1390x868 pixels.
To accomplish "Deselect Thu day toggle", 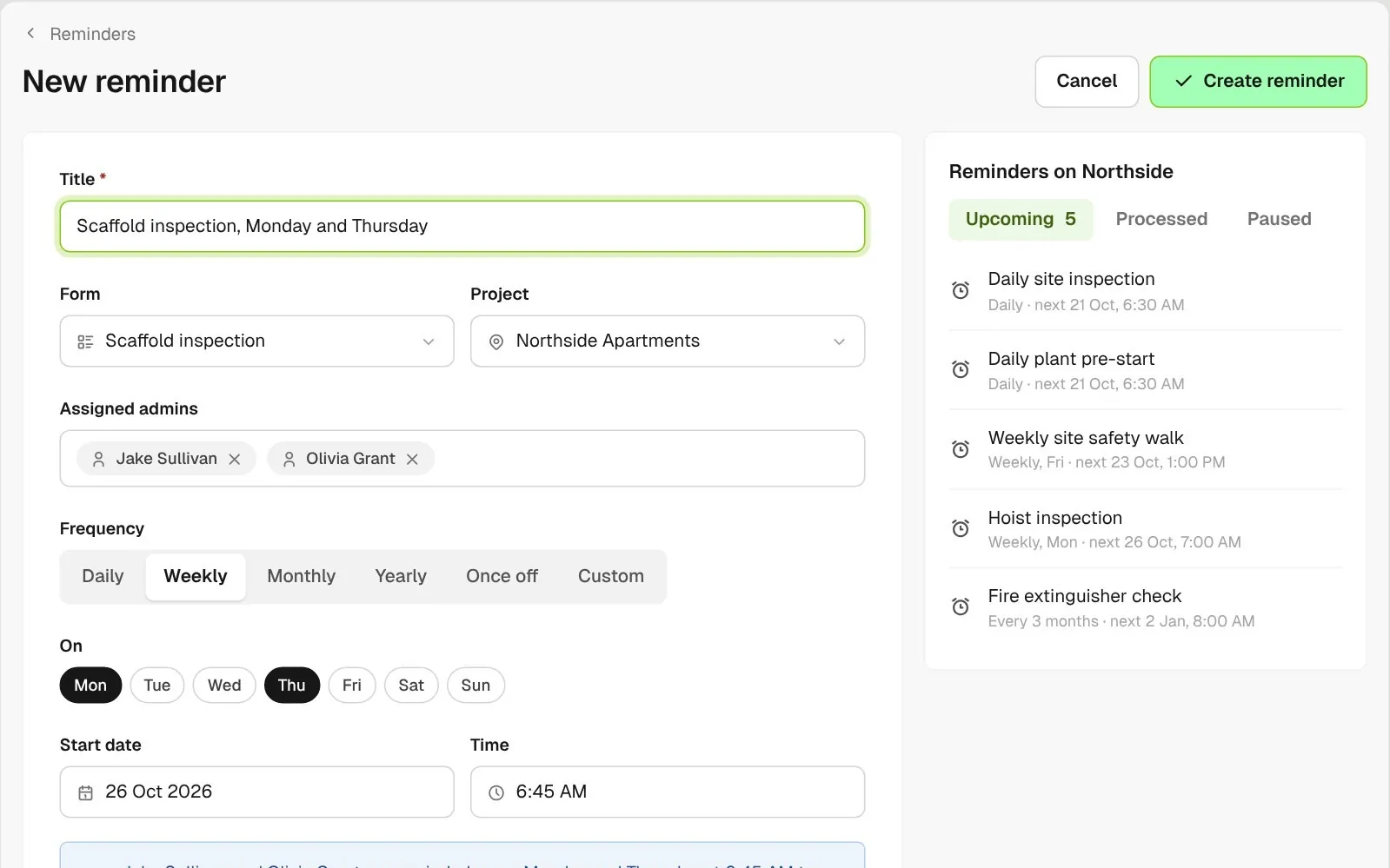I will tap(292, 685).
